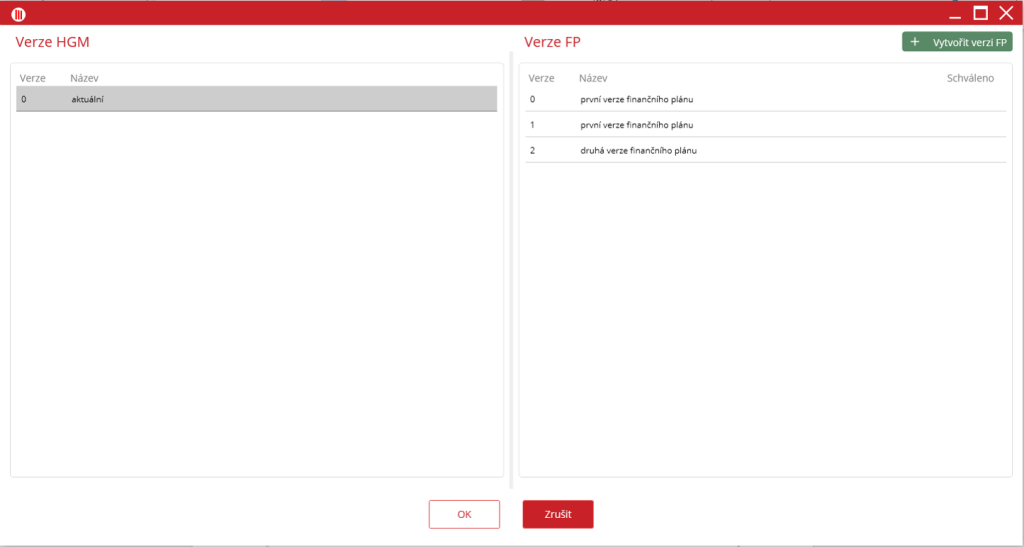The image size is (1024, 547).
Task: Sort HGM list by Název column header
Action: pyautogui.click(x=84, y=78)
